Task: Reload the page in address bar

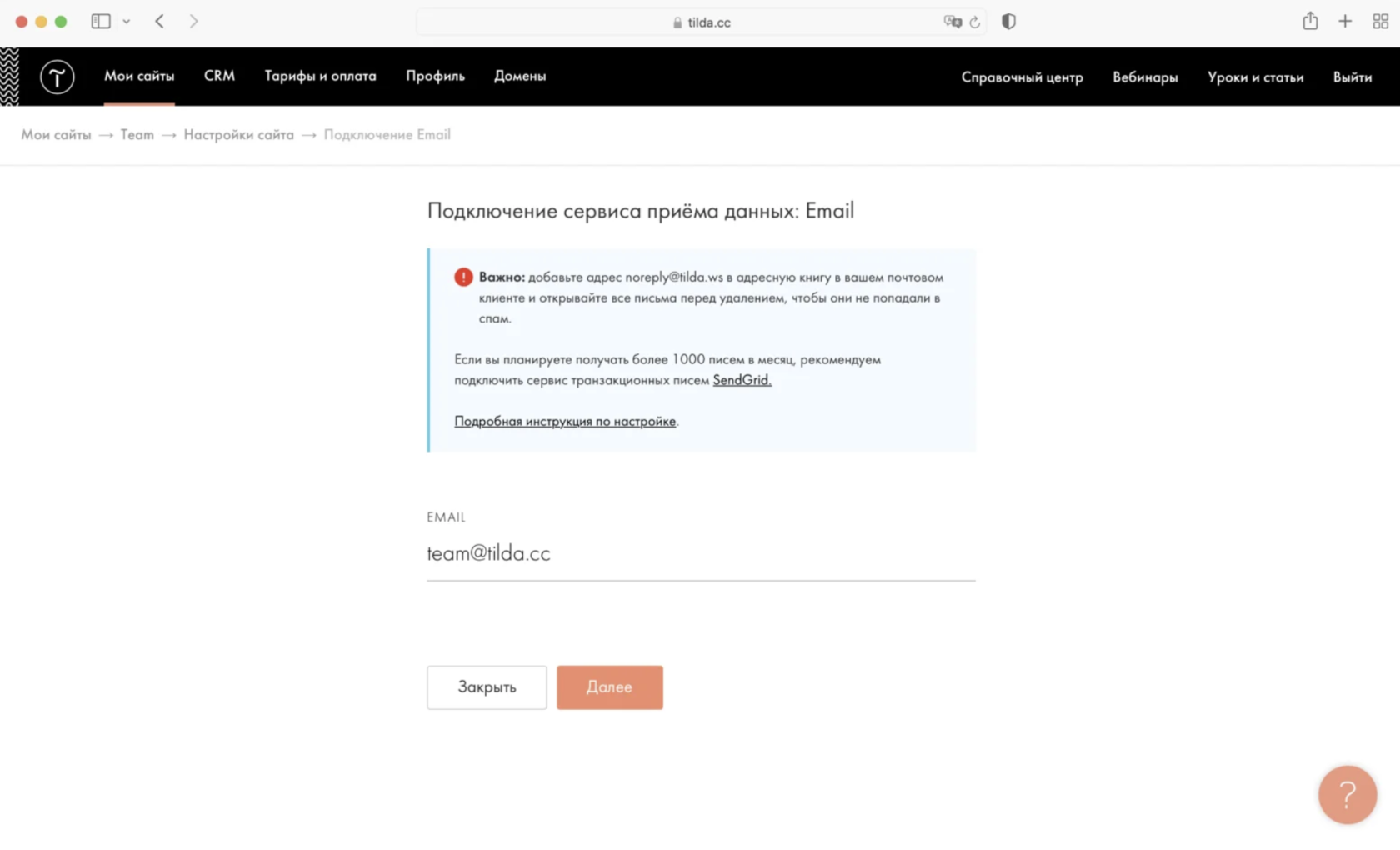Action: (974, 22)
